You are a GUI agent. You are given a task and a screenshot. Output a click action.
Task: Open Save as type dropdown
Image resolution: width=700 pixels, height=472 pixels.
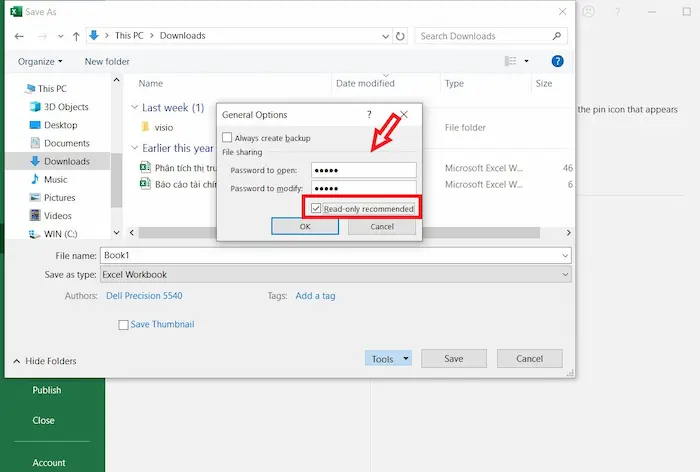335,275
